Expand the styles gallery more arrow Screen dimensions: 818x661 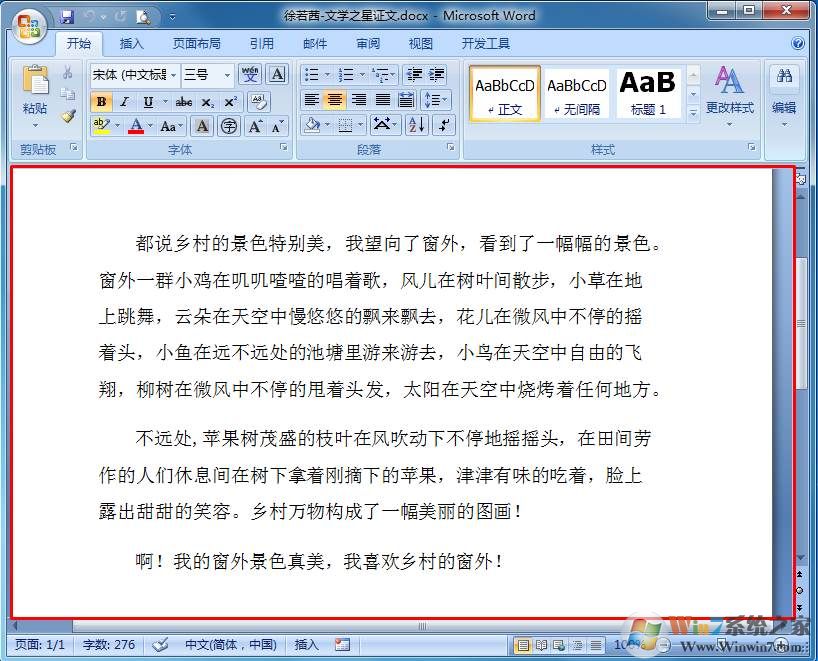[x=693, y=111]
